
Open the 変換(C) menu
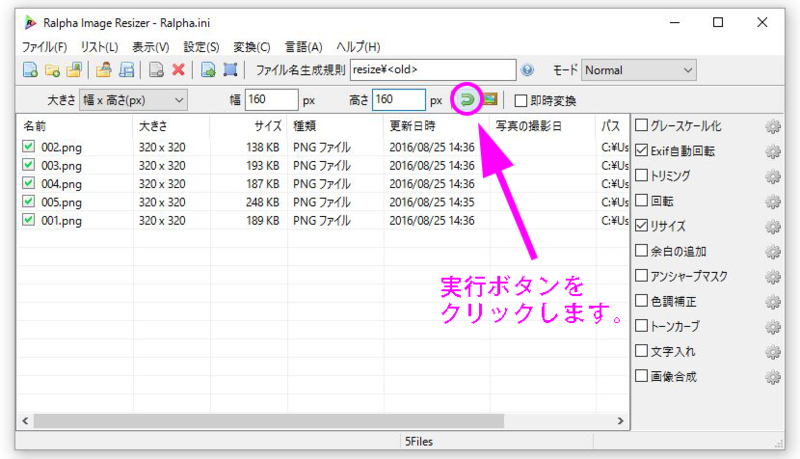tap(252, 47)
